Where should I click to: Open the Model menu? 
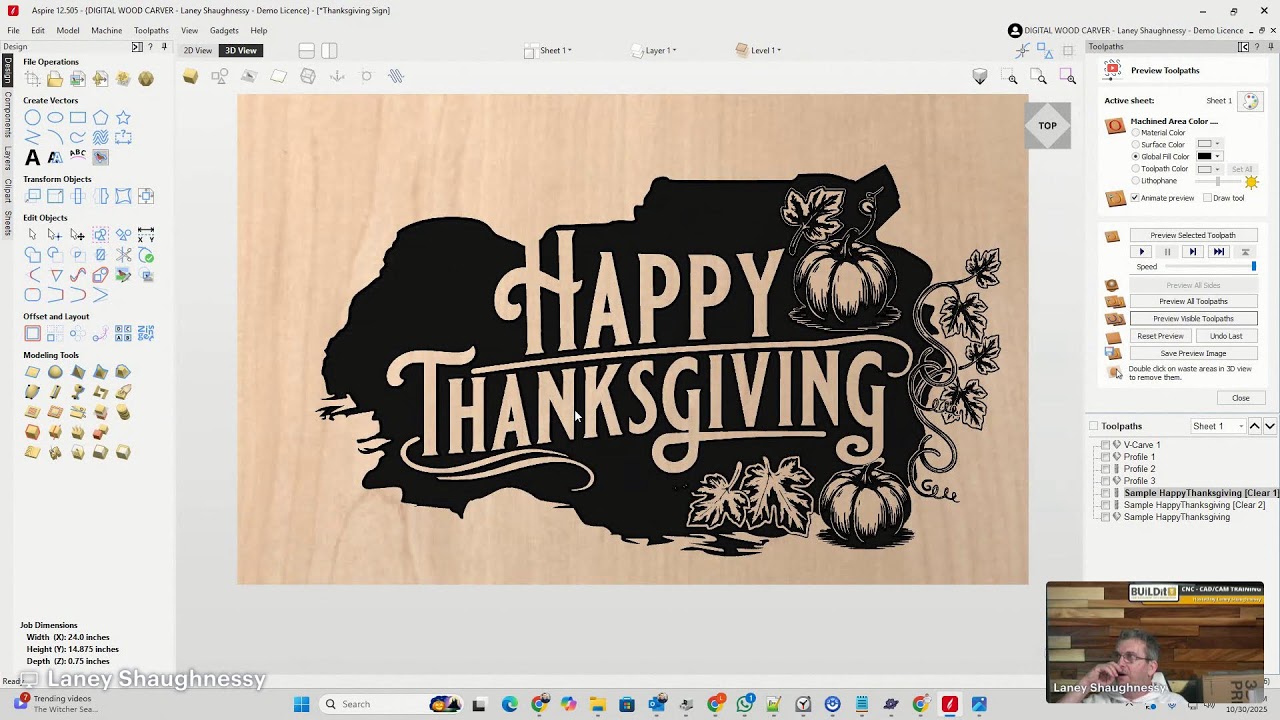68,30
